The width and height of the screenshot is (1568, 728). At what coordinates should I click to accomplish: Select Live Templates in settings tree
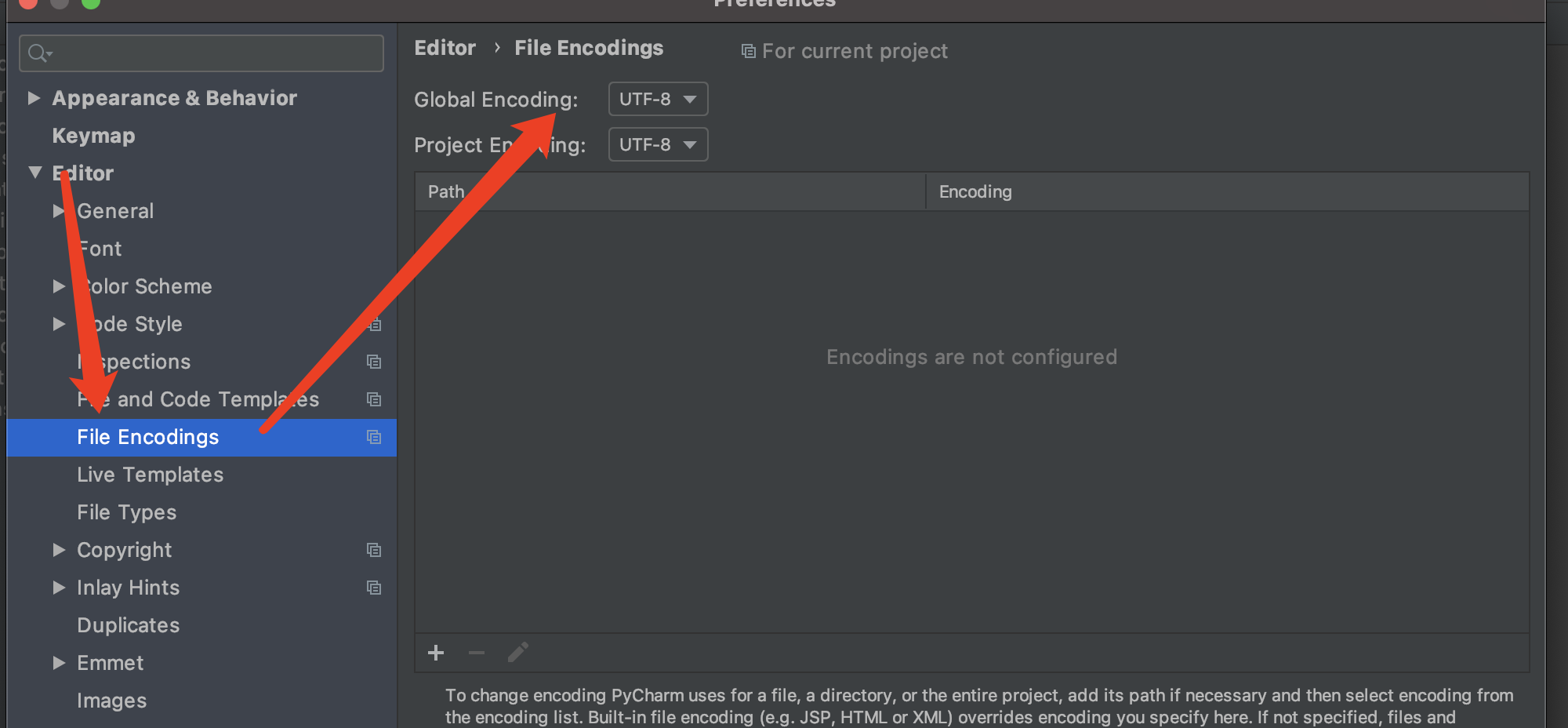pos(150,475)
